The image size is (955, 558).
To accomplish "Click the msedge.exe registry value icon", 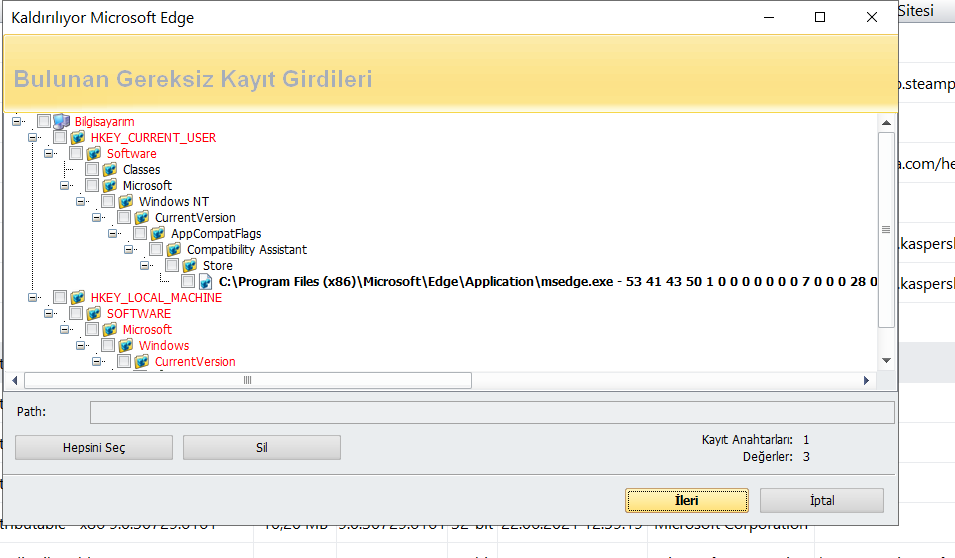I will point(206,281).
